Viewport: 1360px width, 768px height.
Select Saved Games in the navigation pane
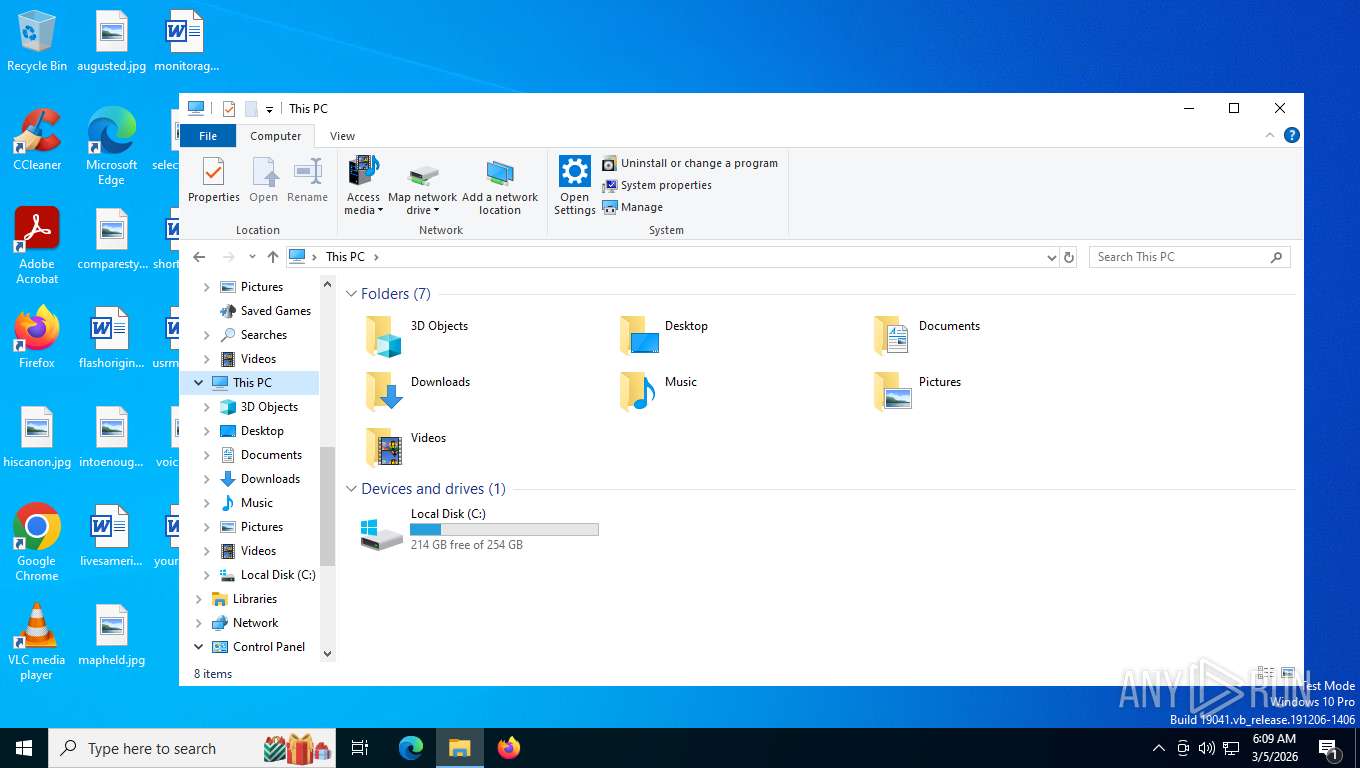(265, 311)
